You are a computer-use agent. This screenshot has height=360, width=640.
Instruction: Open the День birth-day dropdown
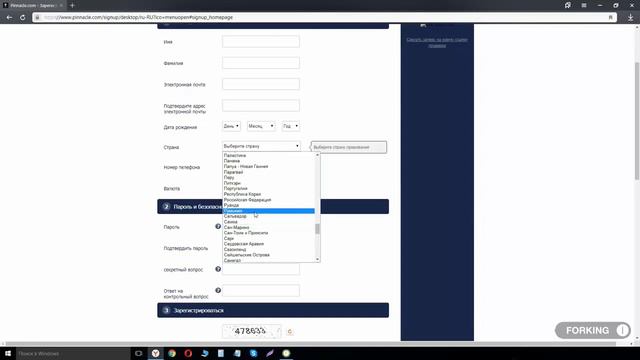(231, 127)
